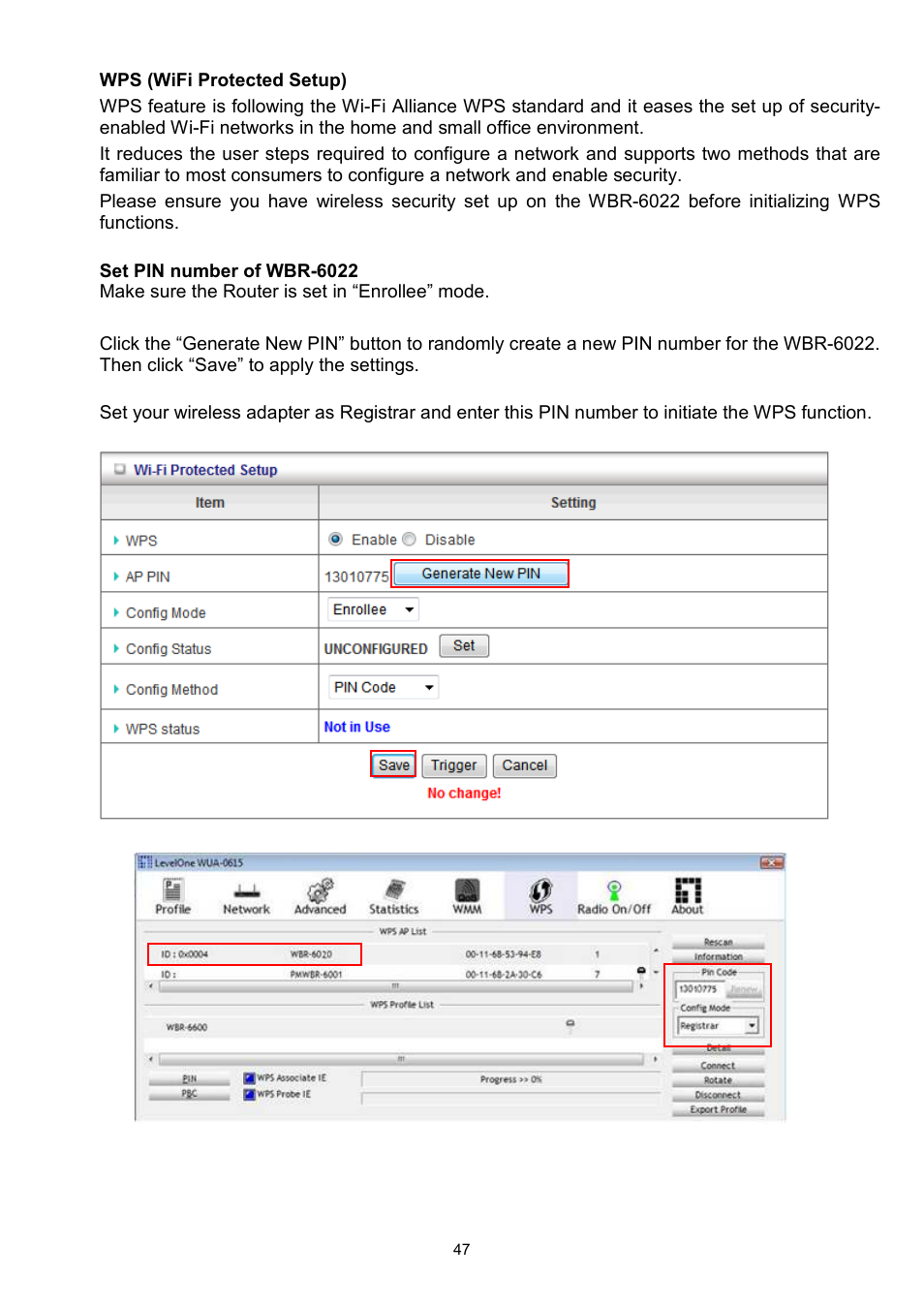The width and height of the screenshot is (924, 1308).
Task: Select the Disable radio button for WPS
Action: 409,539
